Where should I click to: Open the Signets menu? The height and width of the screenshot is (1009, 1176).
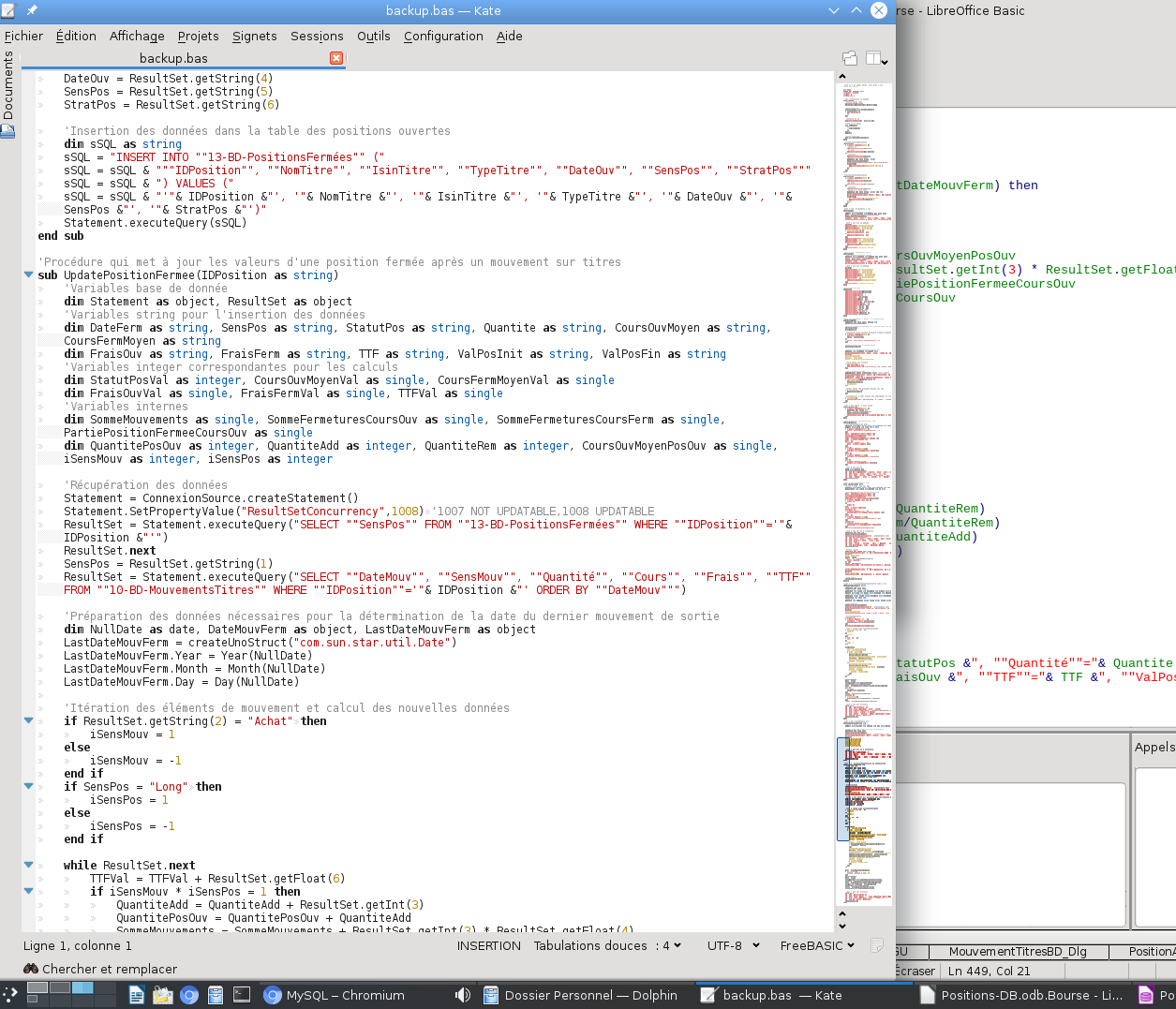254,36
